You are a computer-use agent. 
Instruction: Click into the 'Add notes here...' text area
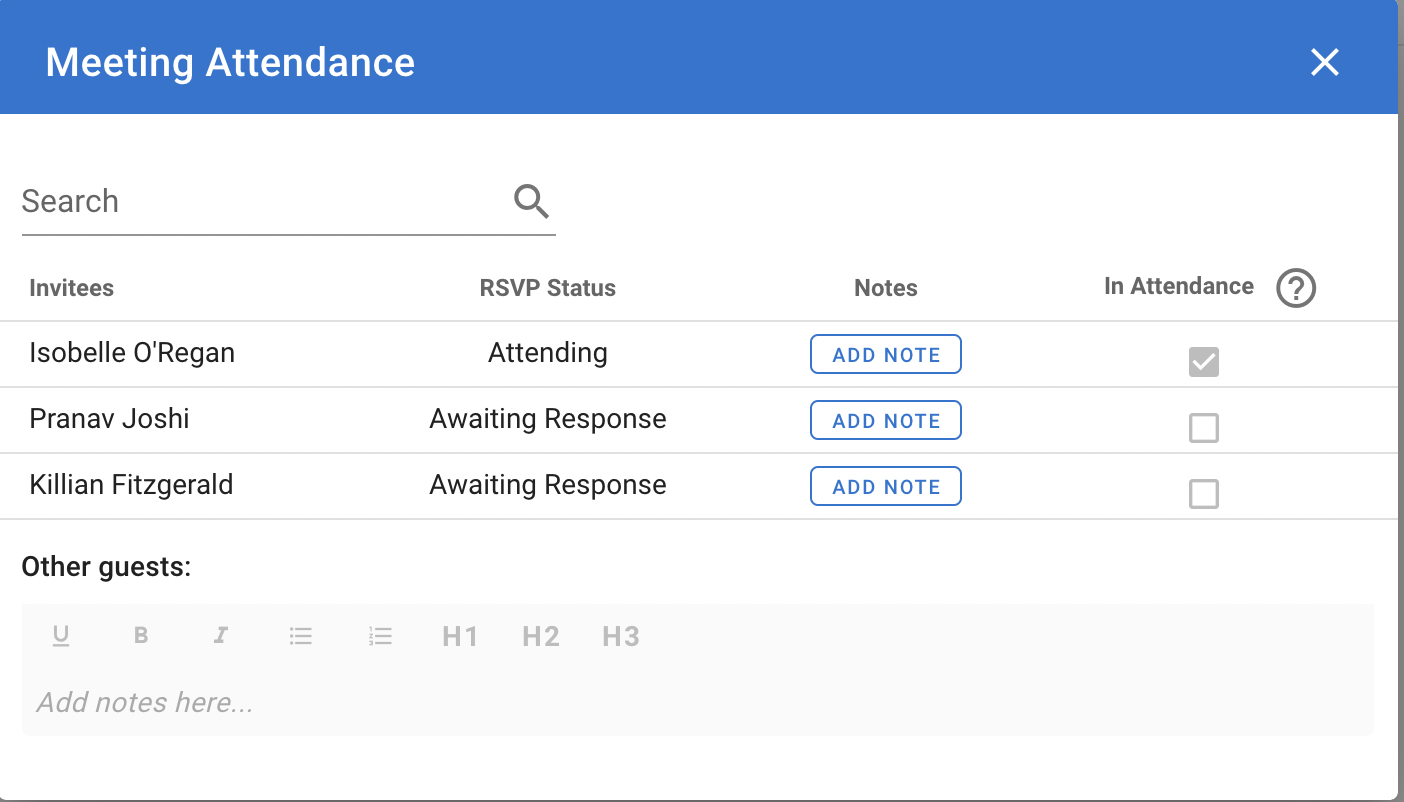(x=698, y=702)
